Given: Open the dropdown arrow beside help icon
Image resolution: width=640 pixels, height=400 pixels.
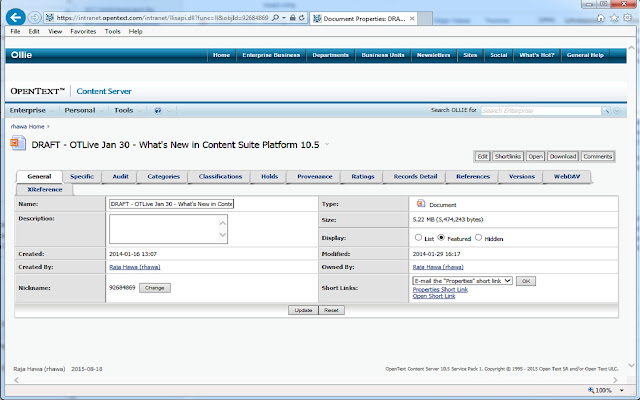Looking at the screenshot, I should click(x=169, y=111).
